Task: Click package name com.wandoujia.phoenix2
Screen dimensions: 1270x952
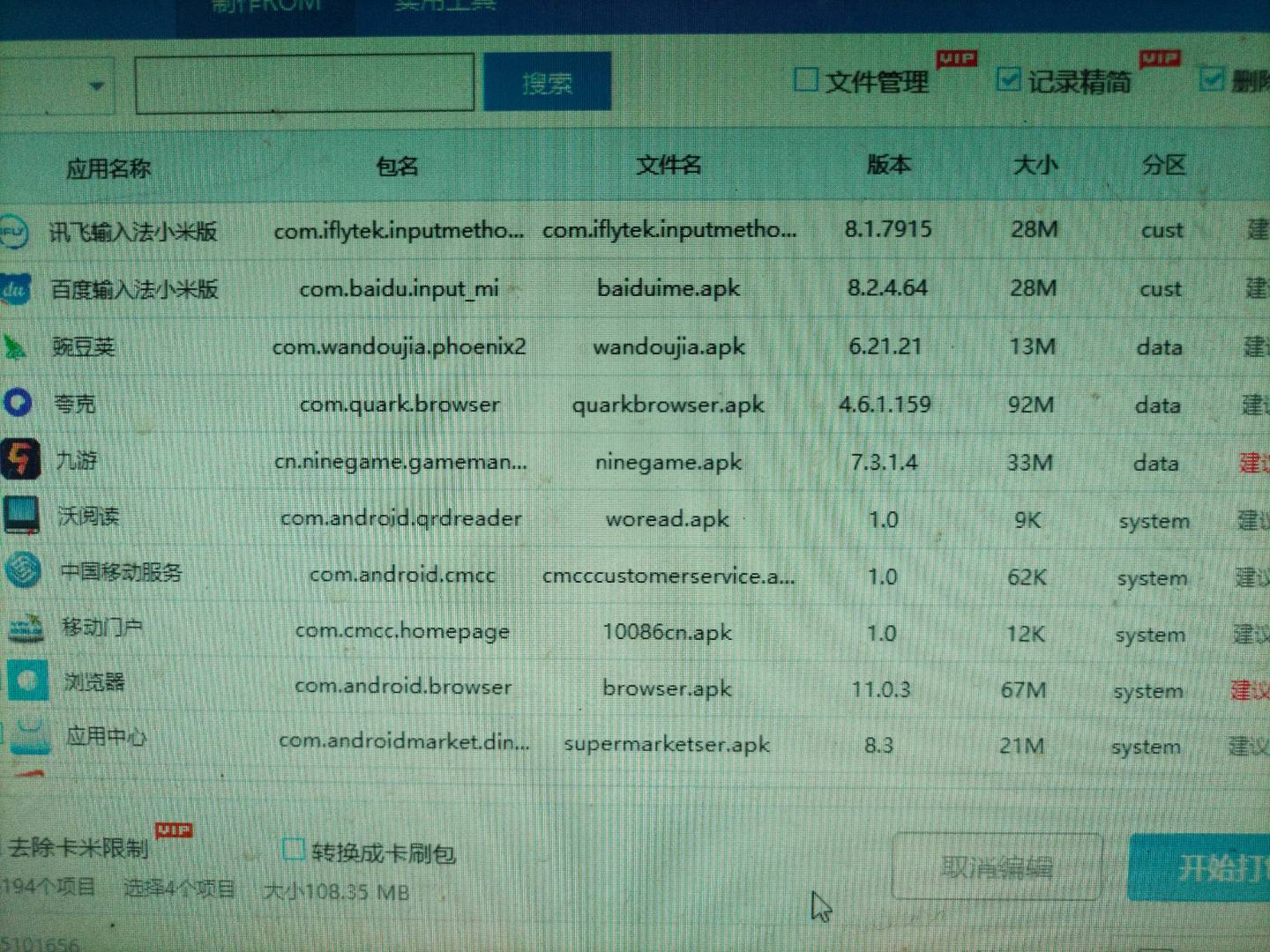Action: point(399,346)
